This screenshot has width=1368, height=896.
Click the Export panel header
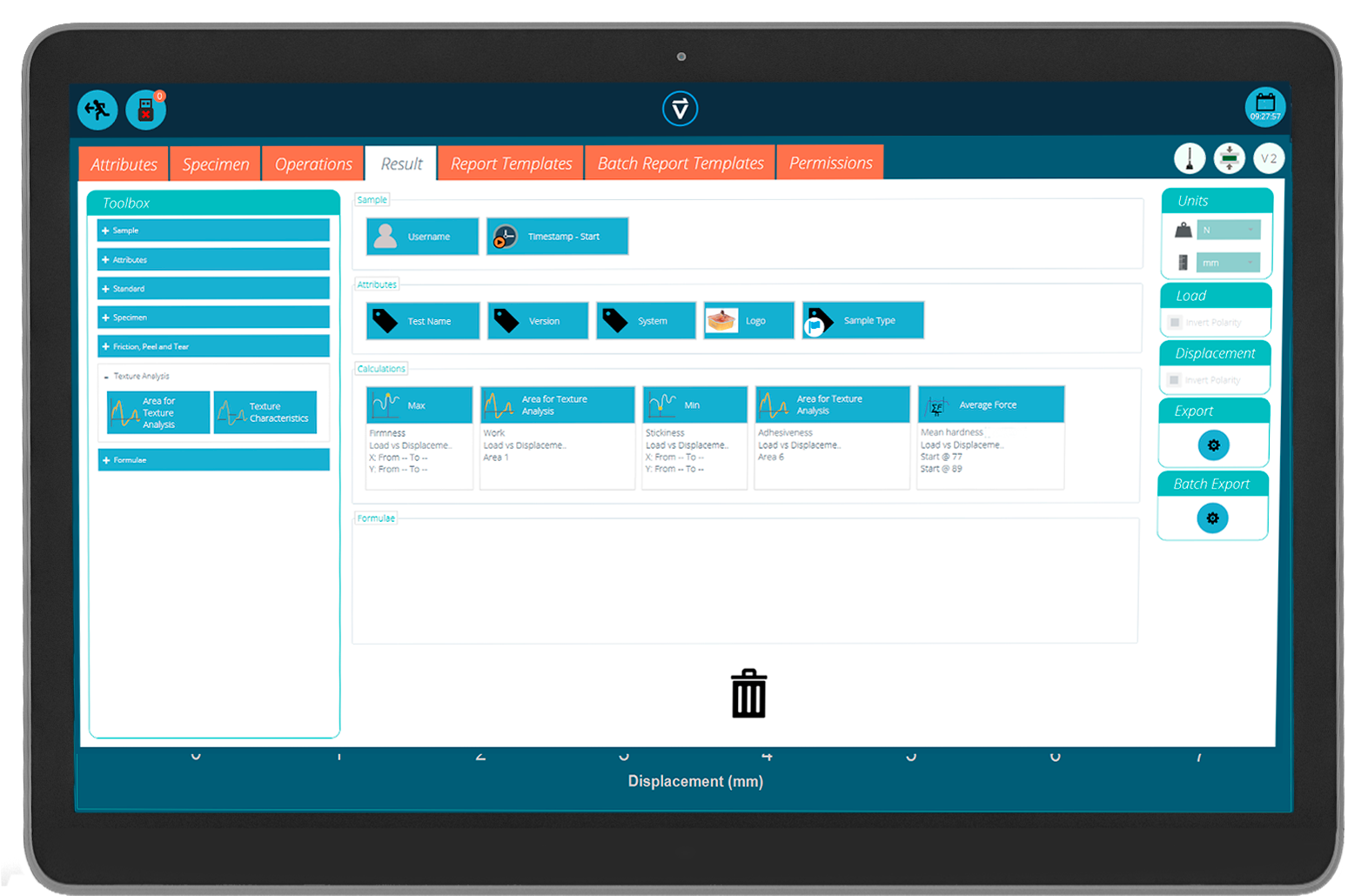click(x=1214, y=411)
